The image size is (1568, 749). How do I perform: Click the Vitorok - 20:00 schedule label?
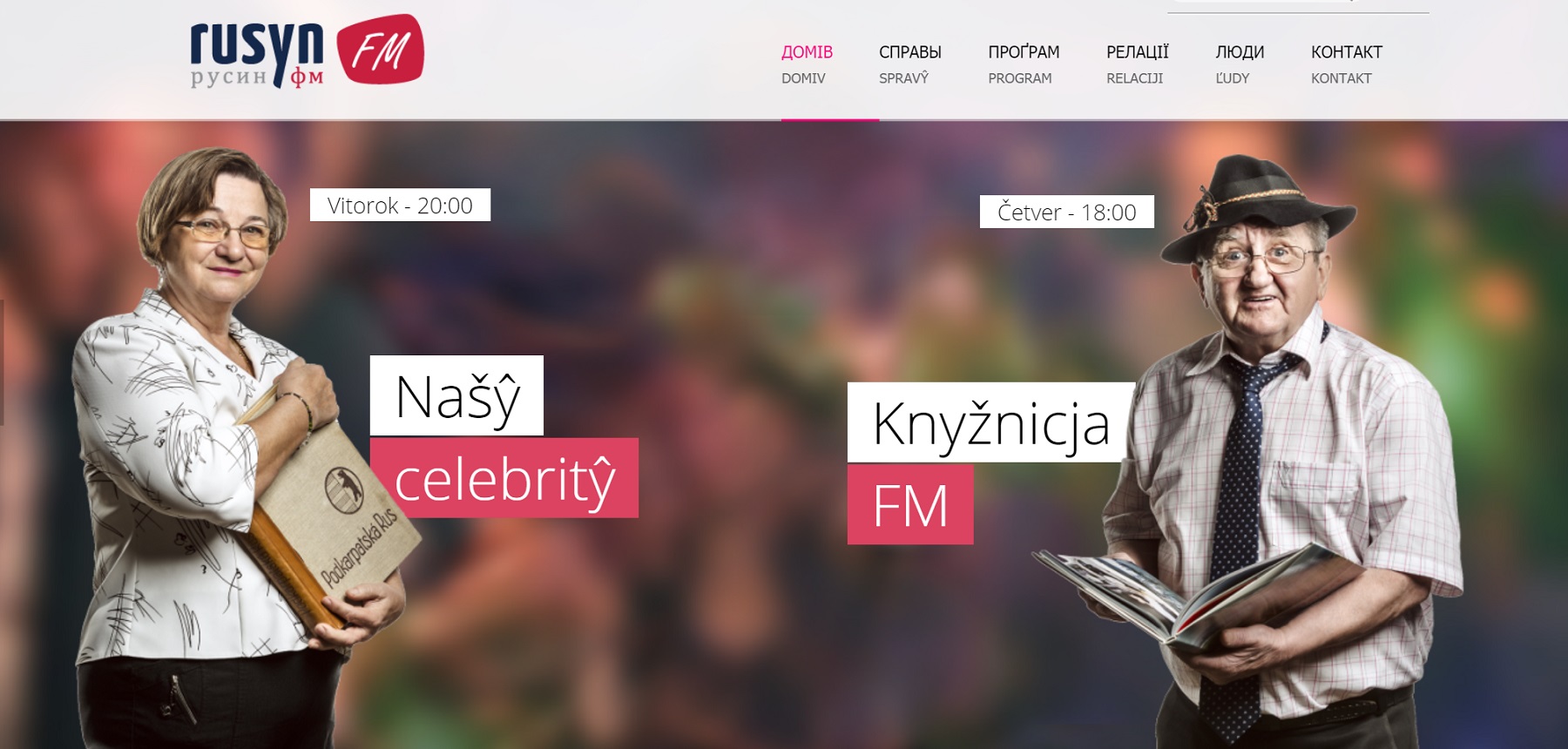click(x=400, y=205)
